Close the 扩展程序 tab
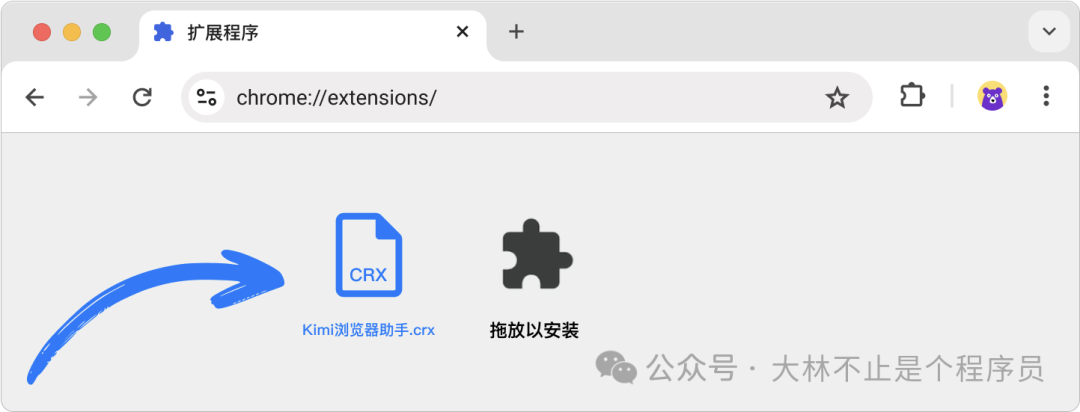This screenshot has height=412, width=1080. [x=462, y=32]
